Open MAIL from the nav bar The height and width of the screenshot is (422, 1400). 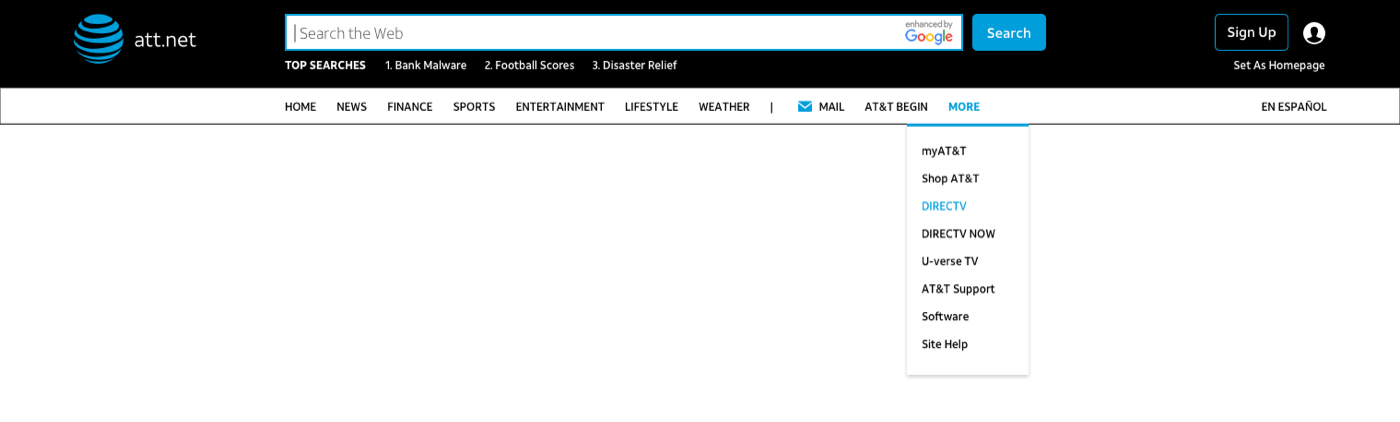pos(831,107)
